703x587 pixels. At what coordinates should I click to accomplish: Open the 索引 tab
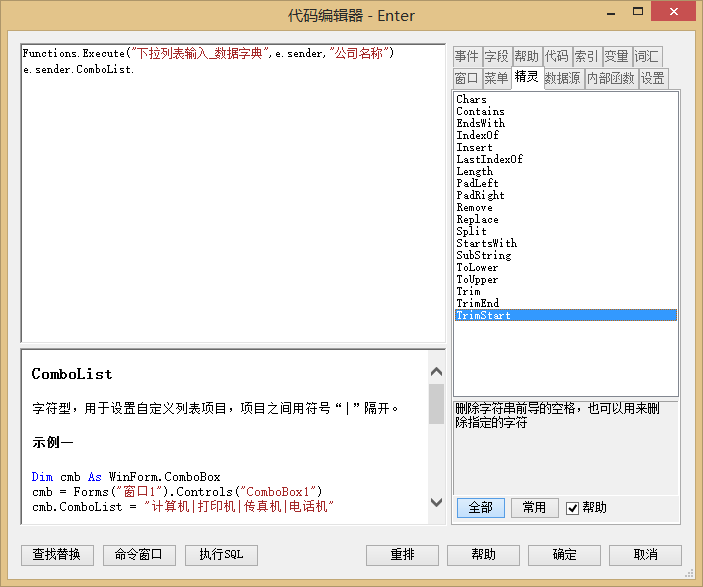[587, 56]
